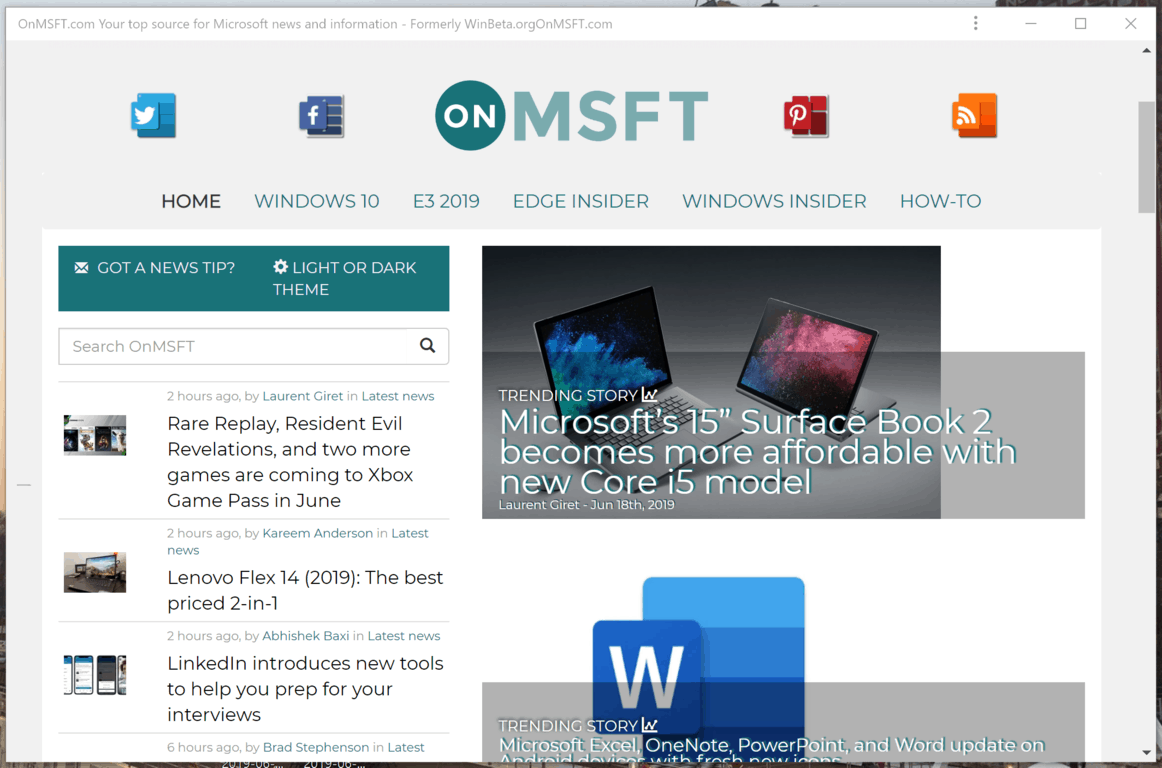Open the WINDOWS 10 section

[x=316, y=201]
